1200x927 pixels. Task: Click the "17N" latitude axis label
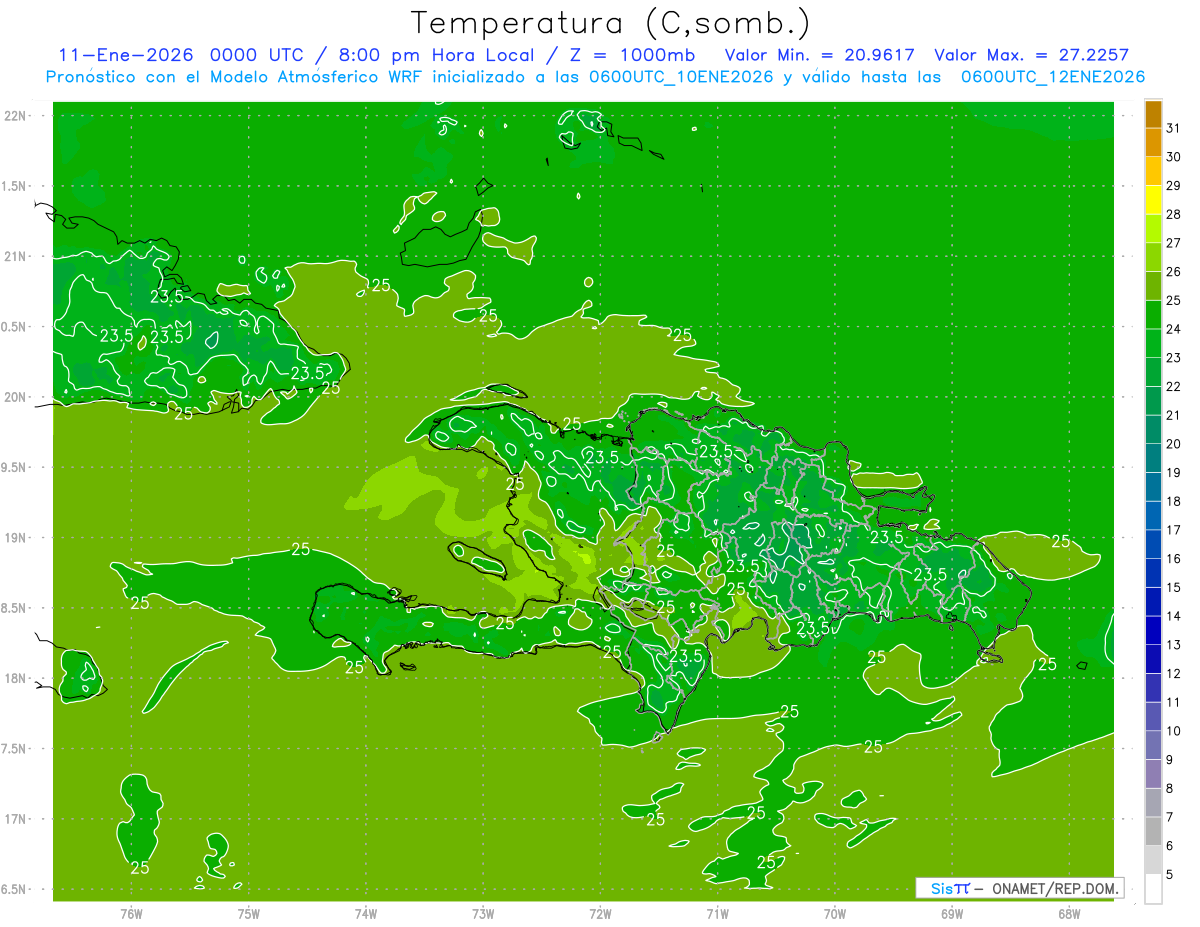(16, 819)
